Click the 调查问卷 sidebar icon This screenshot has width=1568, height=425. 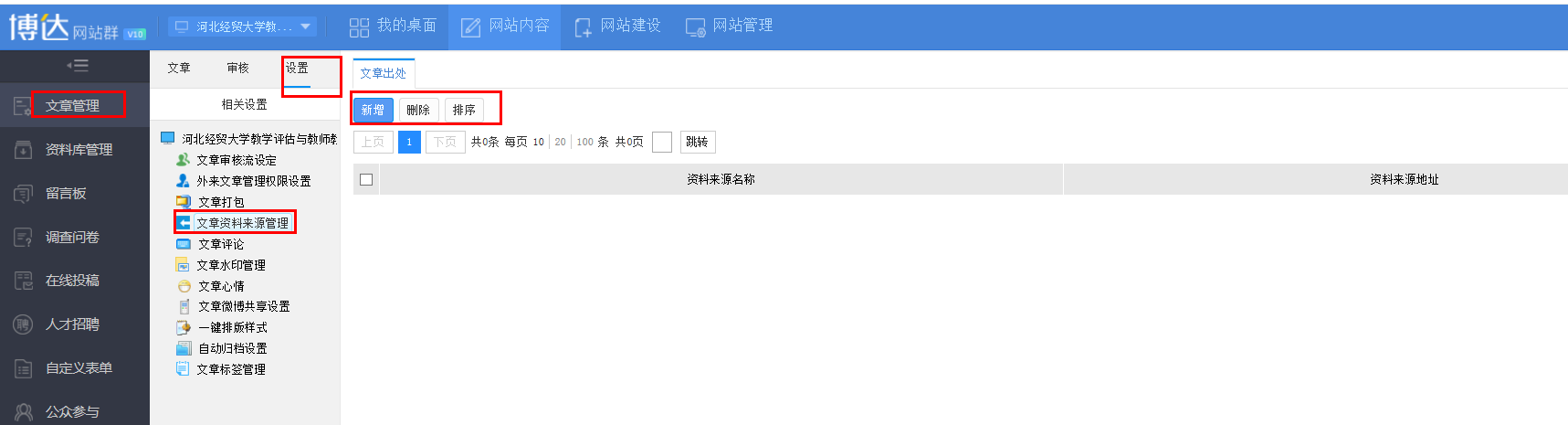pyautogui.click(x=23, y=238)
